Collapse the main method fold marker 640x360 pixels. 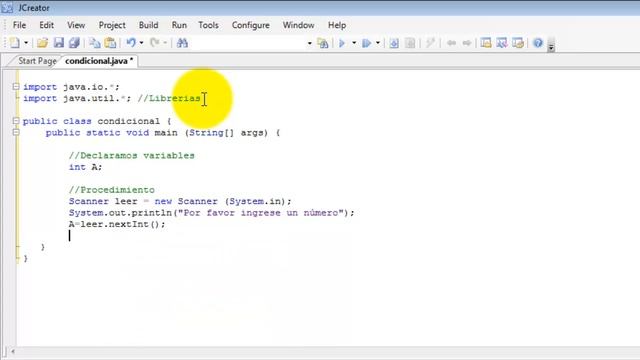16,132
